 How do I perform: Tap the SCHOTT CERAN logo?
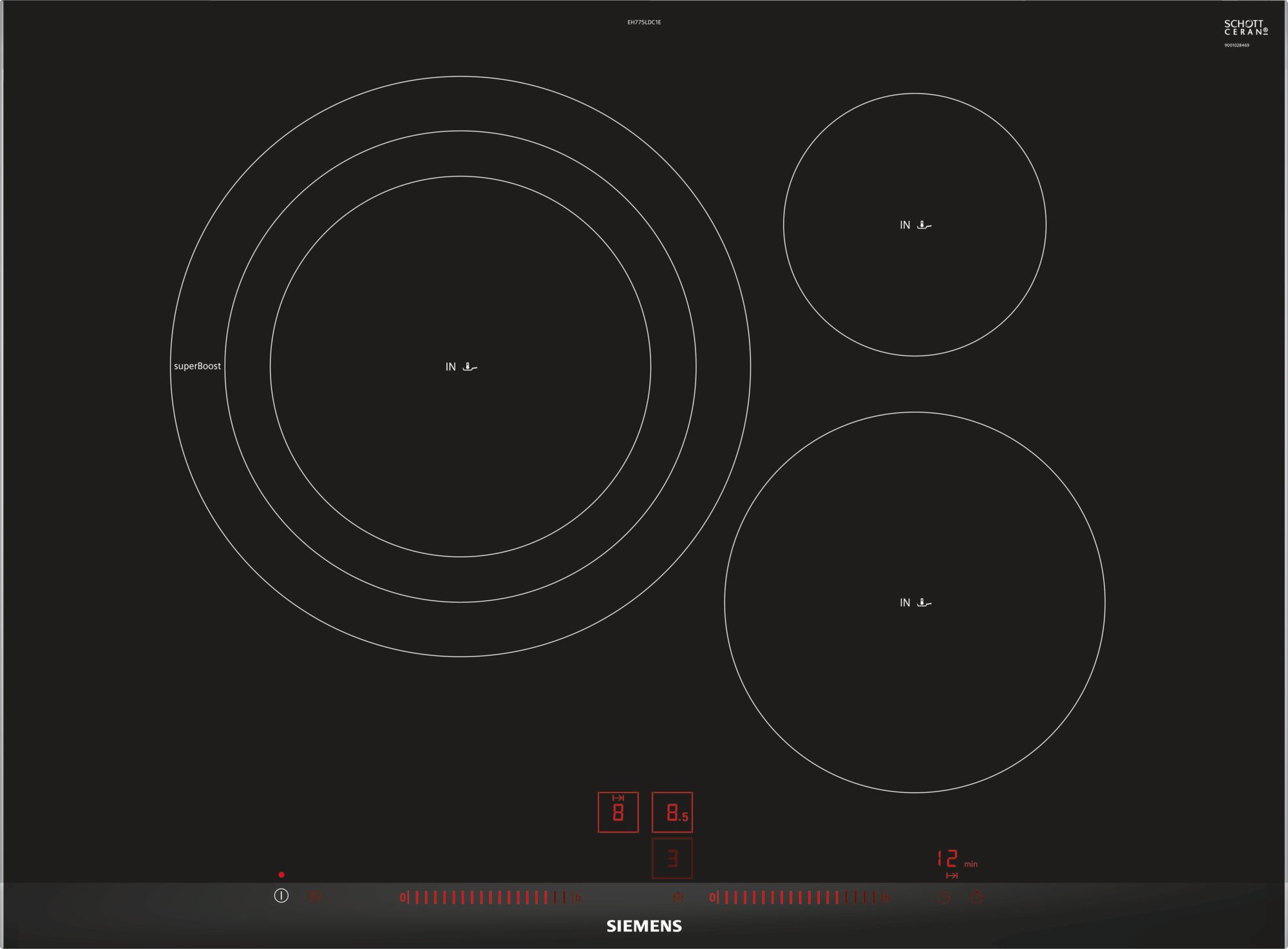coord(1245,28)
